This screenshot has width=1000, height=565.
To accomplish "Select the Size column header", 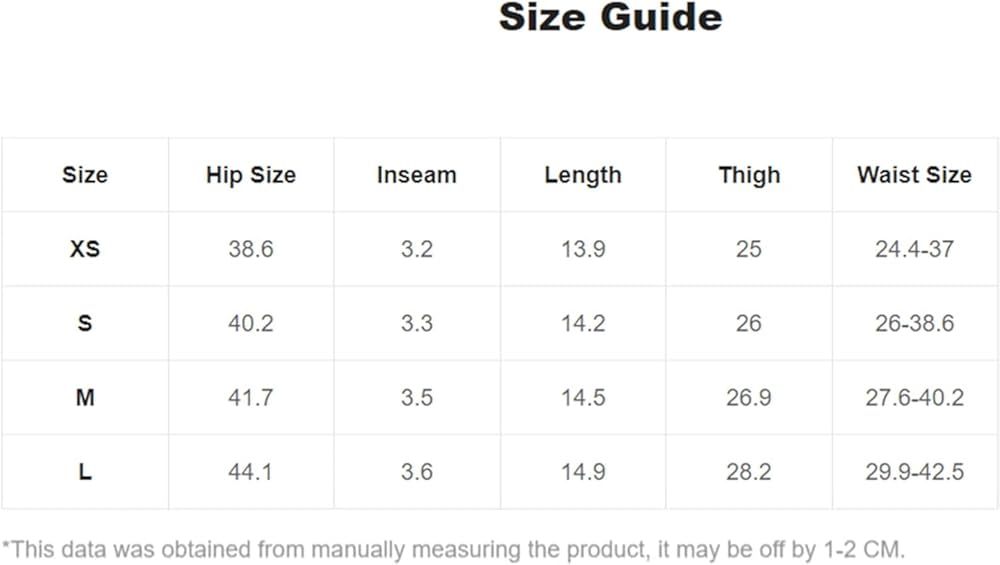I will 85,175.
